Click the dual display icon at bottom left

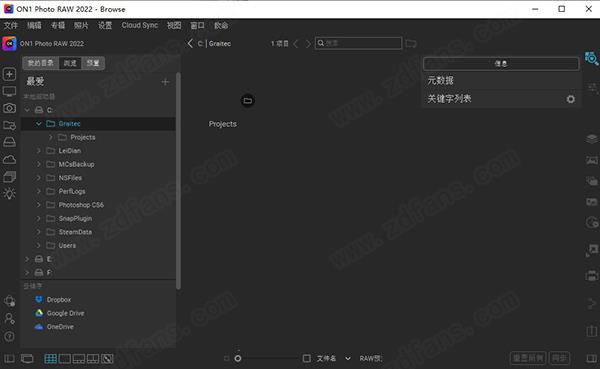tap(27, 359)
